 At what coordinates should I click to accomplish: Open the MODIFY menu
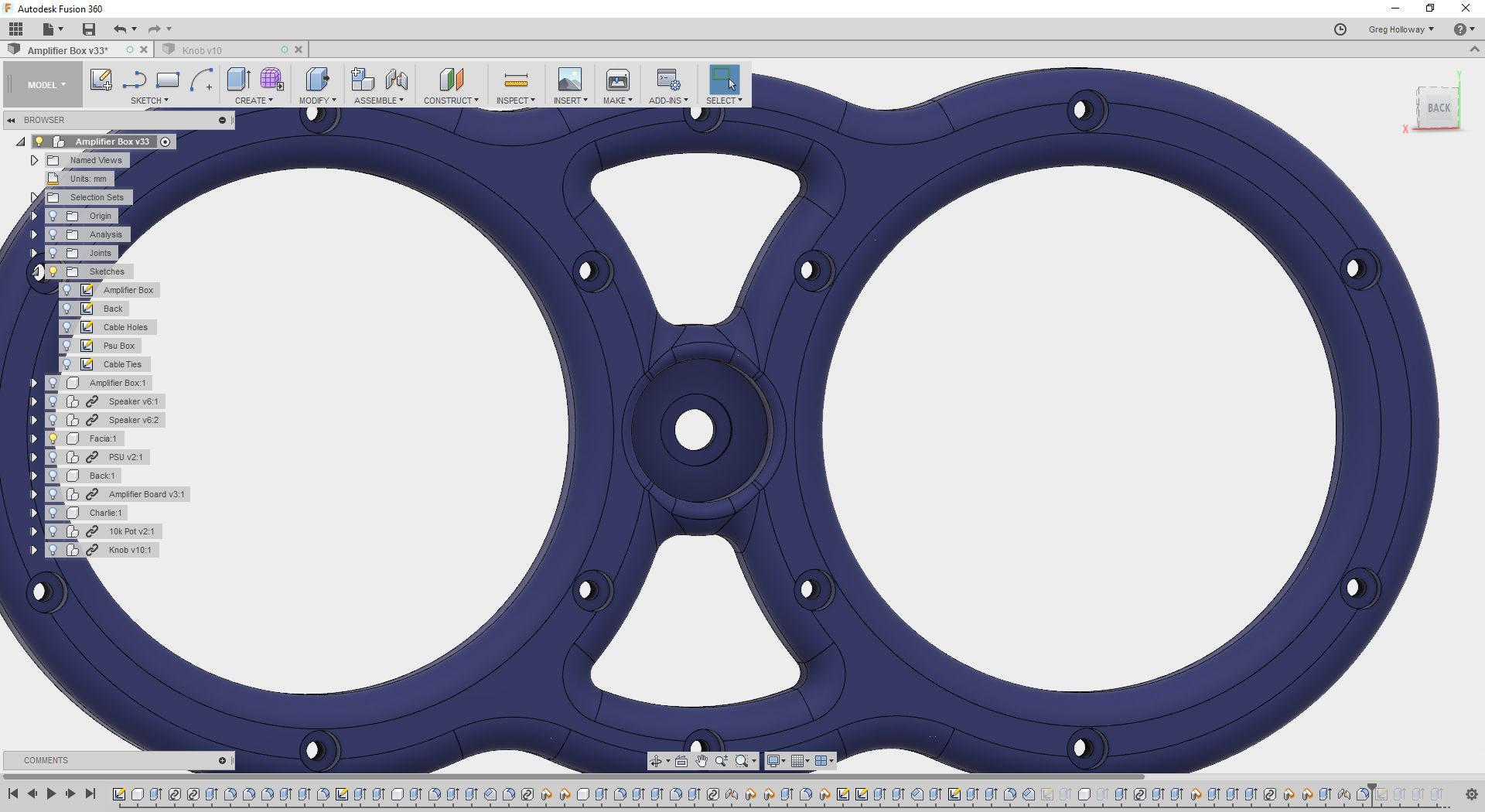318,101
